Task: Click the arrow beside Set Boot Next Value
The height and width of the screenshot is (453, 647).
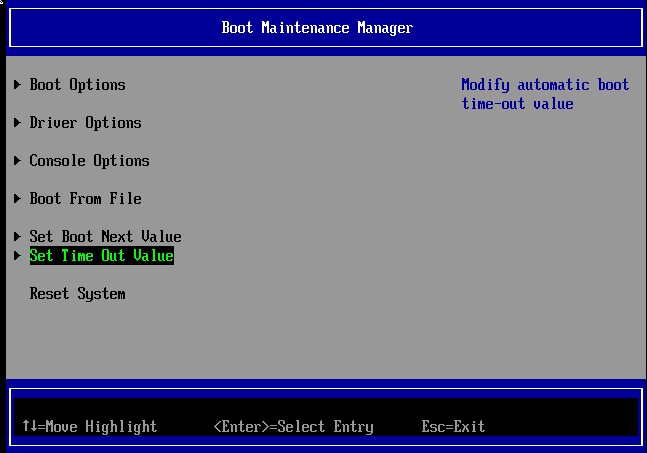Action: tap(17, 236)
